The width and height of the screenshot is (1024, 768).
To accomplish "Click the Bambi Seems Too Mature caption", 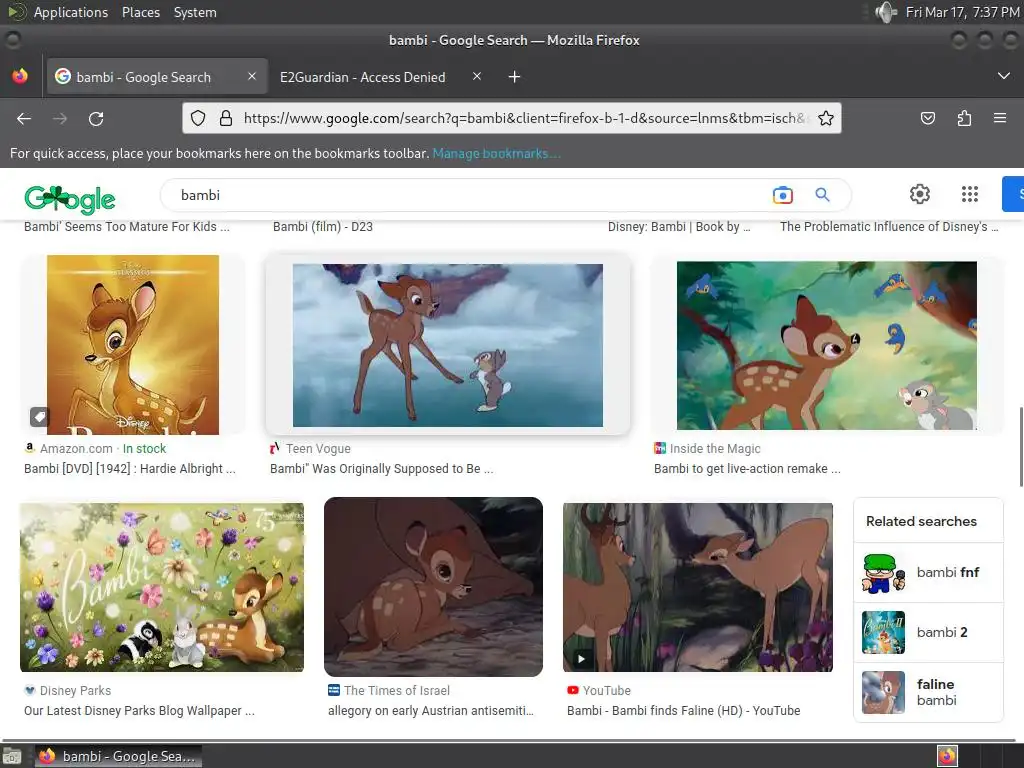I will pyautogui.click(x=127, y=227).
